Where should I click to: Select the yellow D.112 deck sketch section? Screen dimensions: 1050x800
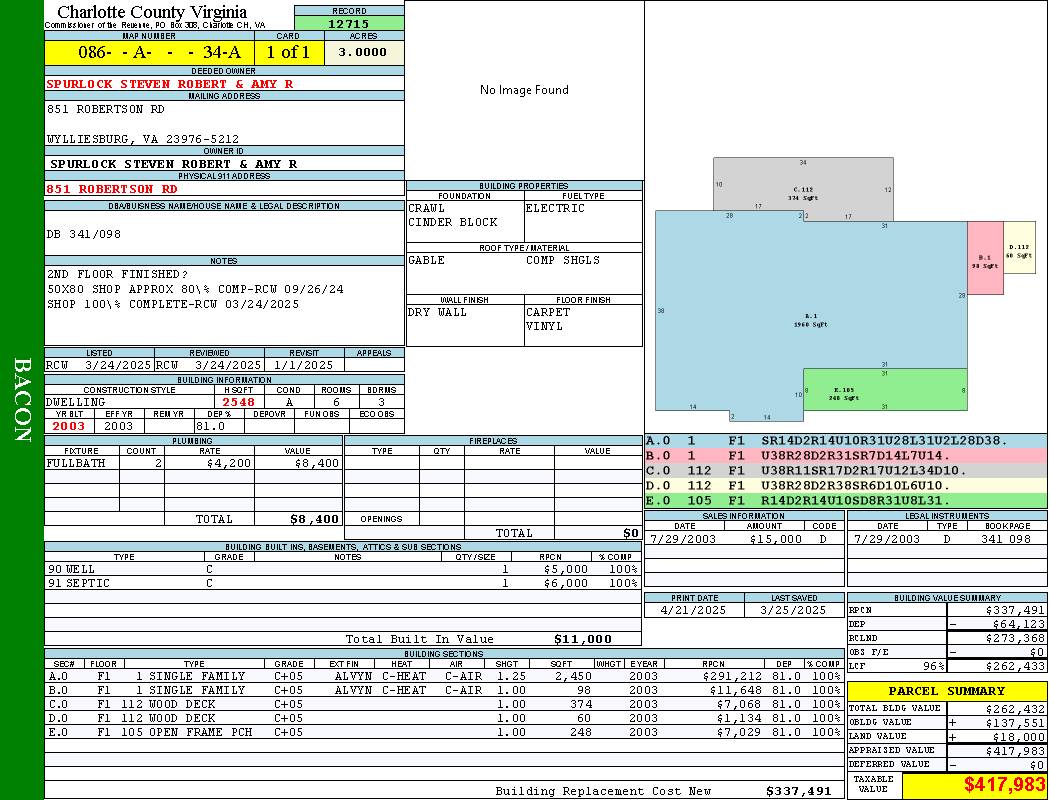[x=1019, y=248]
